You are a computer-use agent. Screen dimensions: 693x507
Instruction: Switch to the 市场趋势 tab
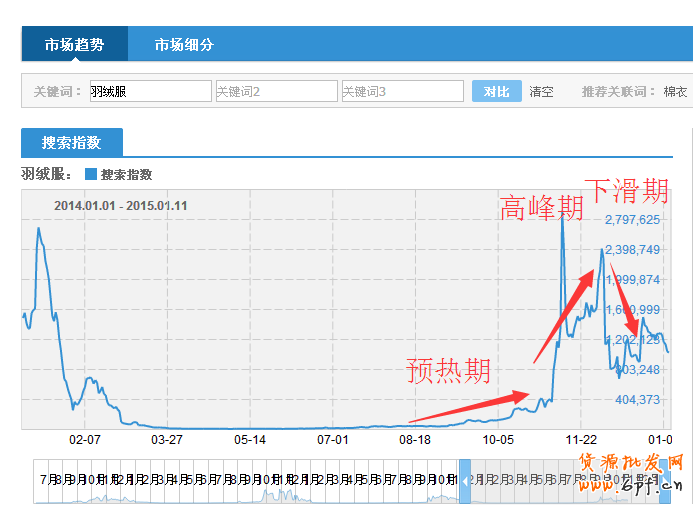click(75, 45)
